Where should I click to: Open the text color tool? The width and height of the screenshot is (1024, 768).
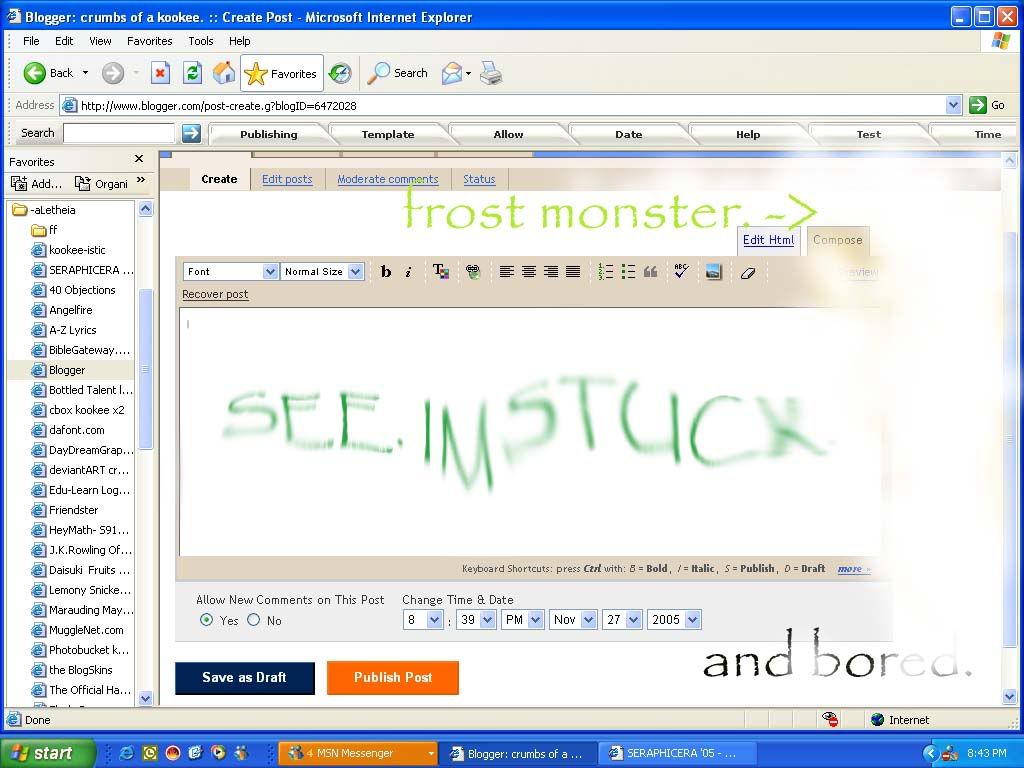tap(441, 272)
